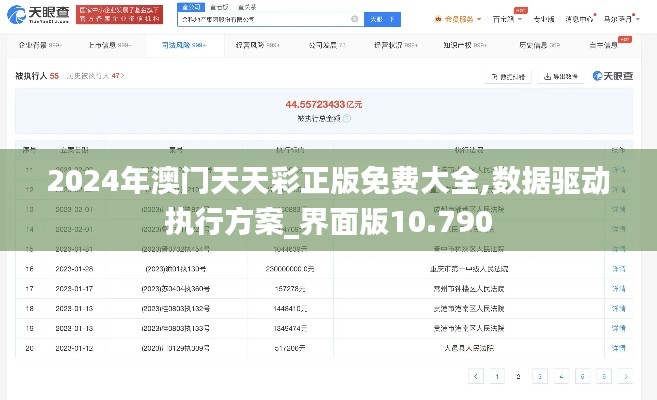Go to previous page with left arrow
Image resolution: width=657 pixels, height=400 pixels.
click(473, 376)
